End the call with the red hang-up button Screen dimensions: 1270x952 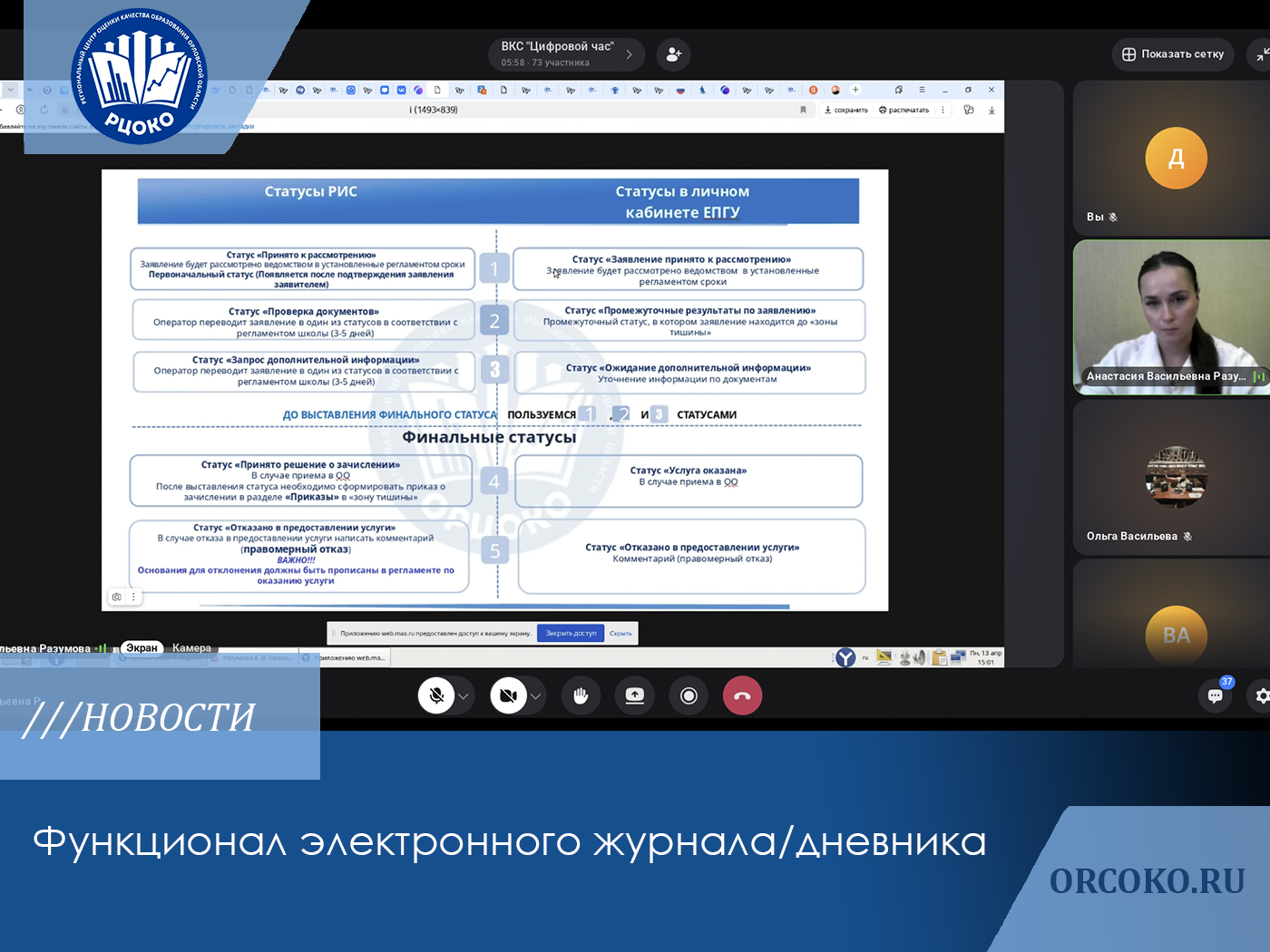click(742, 696)
